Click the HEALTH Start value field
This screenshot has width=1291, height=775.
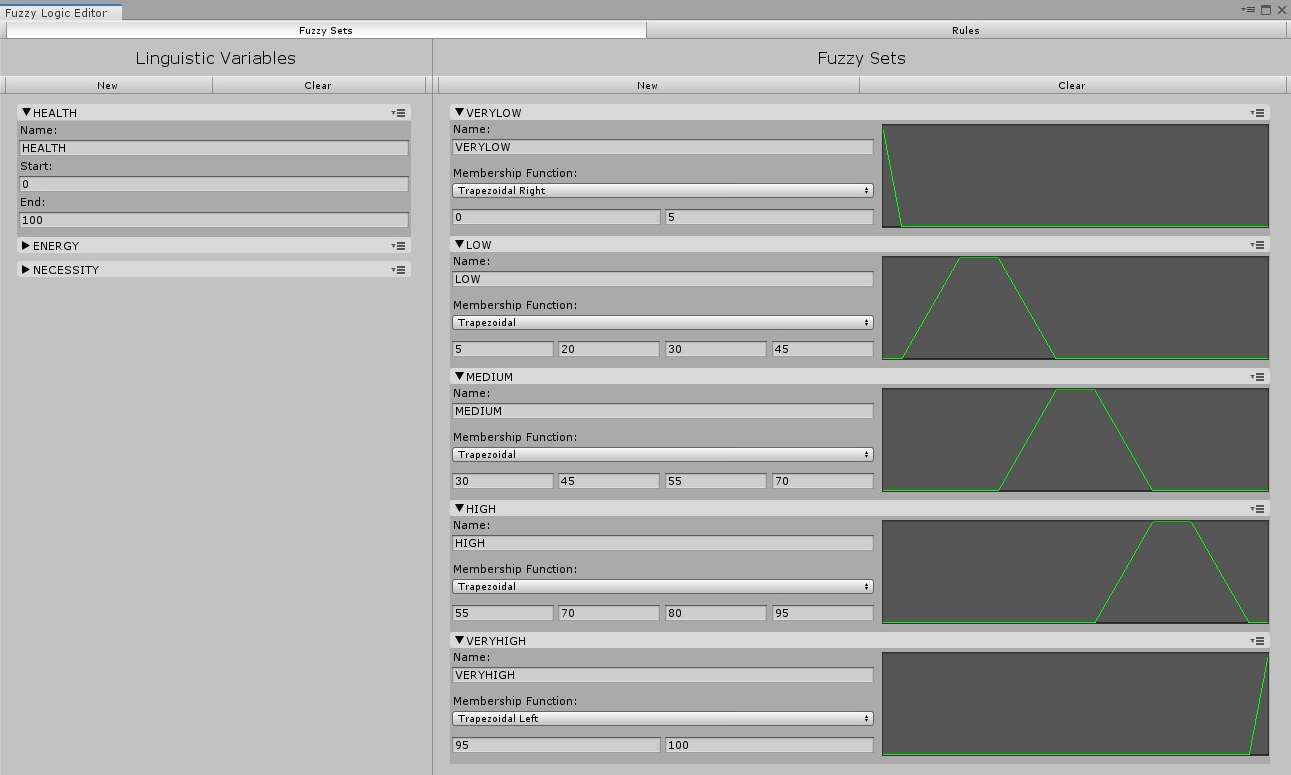tap(214, 184)
